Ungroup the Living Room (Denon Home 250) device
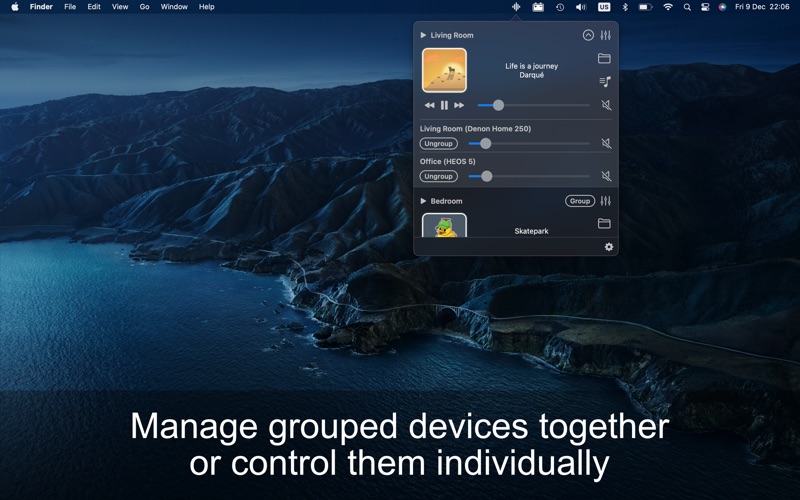This screenshot has width=800, height=500. click(438, 143)
